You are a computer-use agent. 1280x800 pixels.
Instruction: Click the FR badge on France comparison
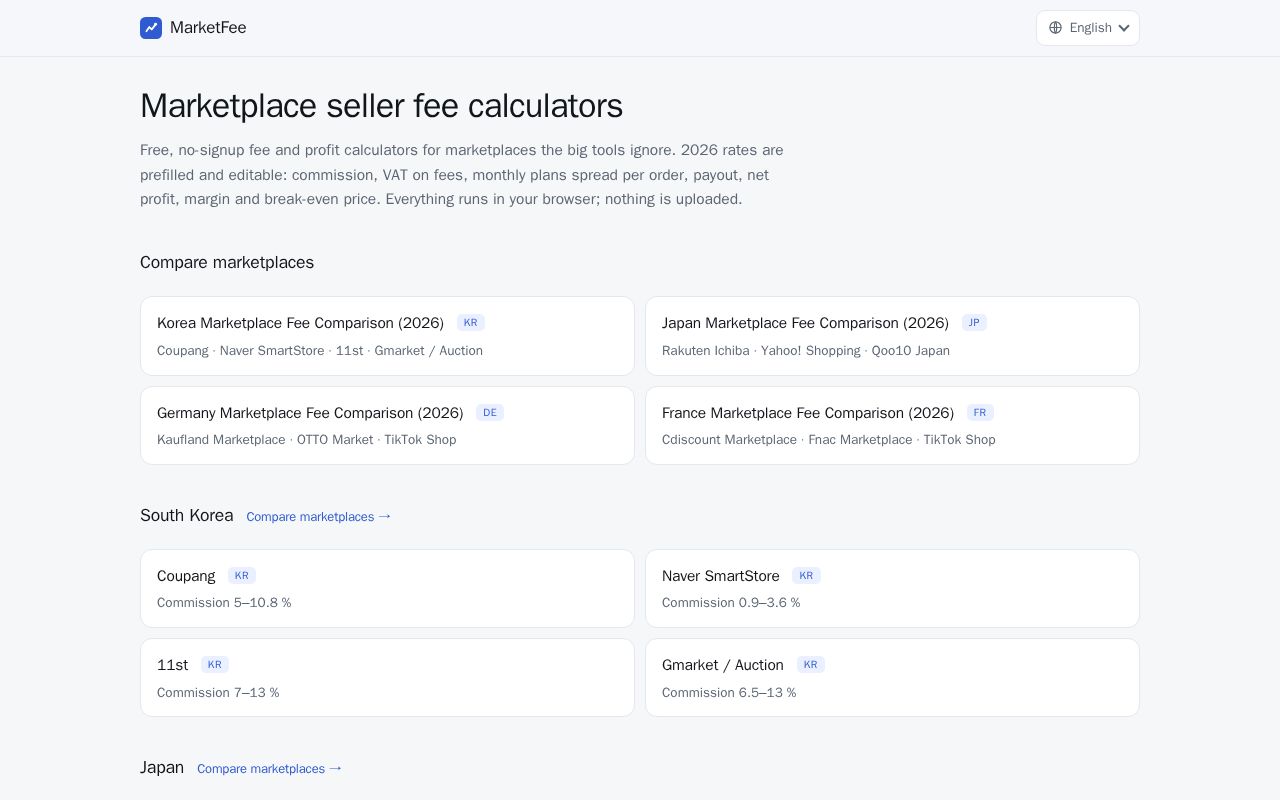click(x=980, y=413)
